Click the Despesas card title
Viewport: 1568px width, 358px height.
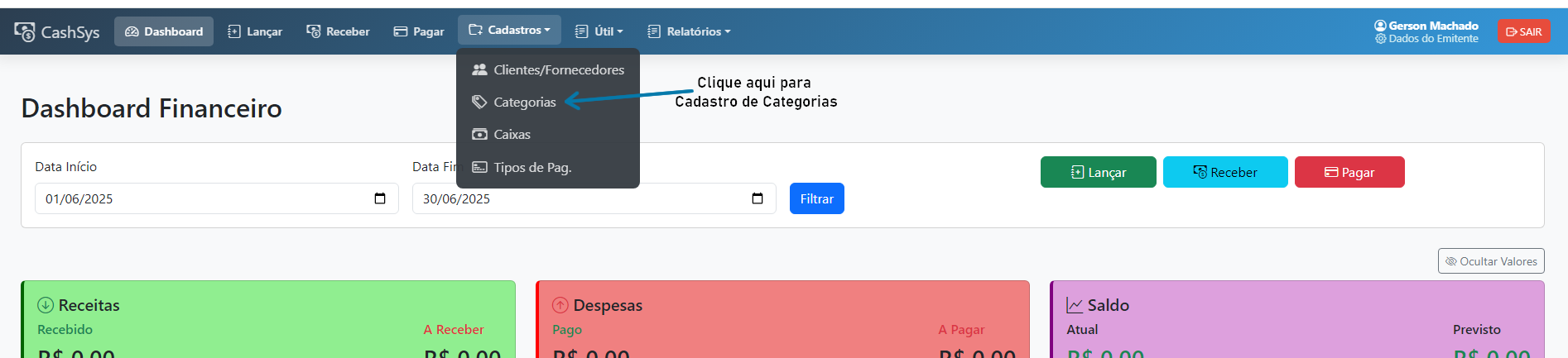[608, 305]
